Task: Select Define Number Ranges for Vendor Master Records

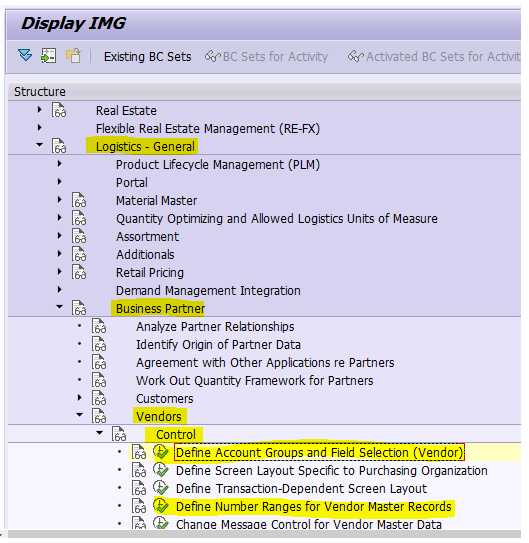Action: pos(314,506)
